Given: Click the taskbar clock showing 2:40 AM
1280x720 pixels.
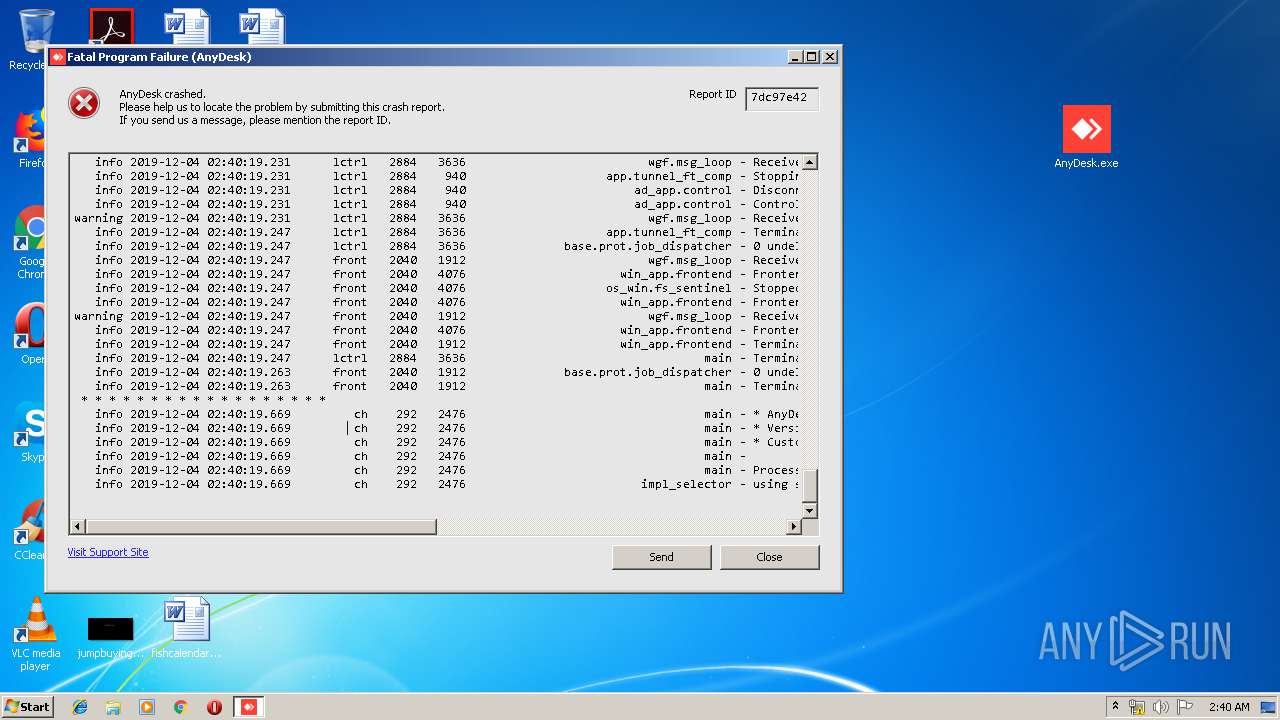Looking at the screenshot, I should point(1228,707).
